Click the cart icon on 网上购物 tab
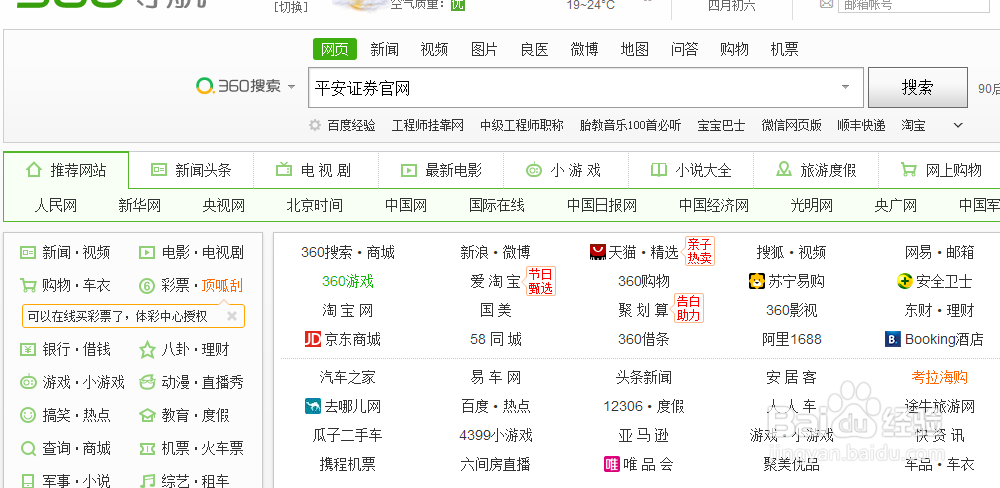This screenshot has height=488, width=1000. (x=908, y=170)
